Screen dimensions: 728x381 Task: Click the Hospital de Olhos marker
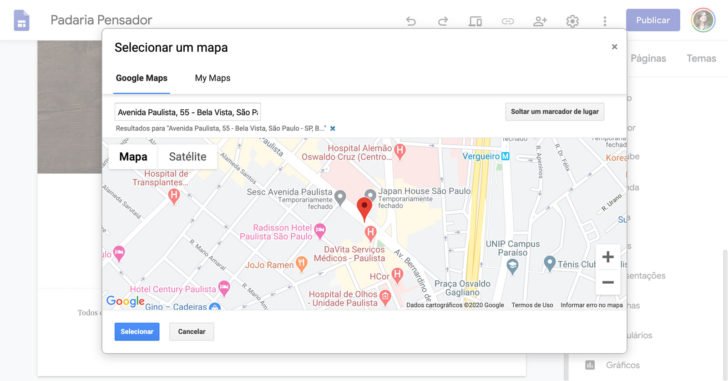tap(385, 297)
